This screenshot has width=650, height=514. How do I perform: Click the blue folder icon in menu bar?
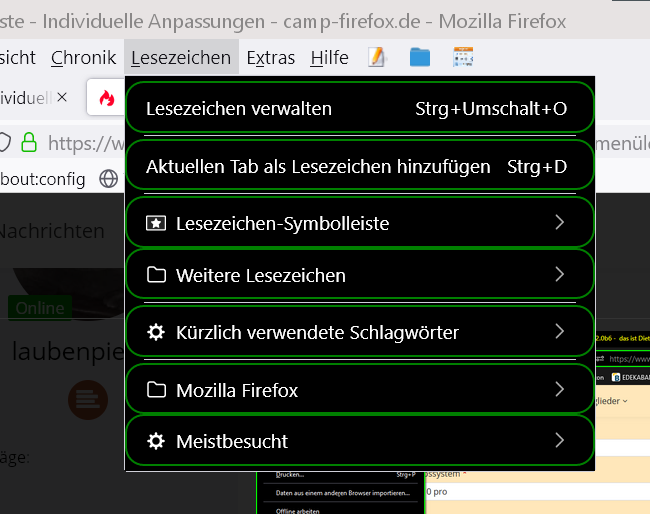[x=420, y=57]
